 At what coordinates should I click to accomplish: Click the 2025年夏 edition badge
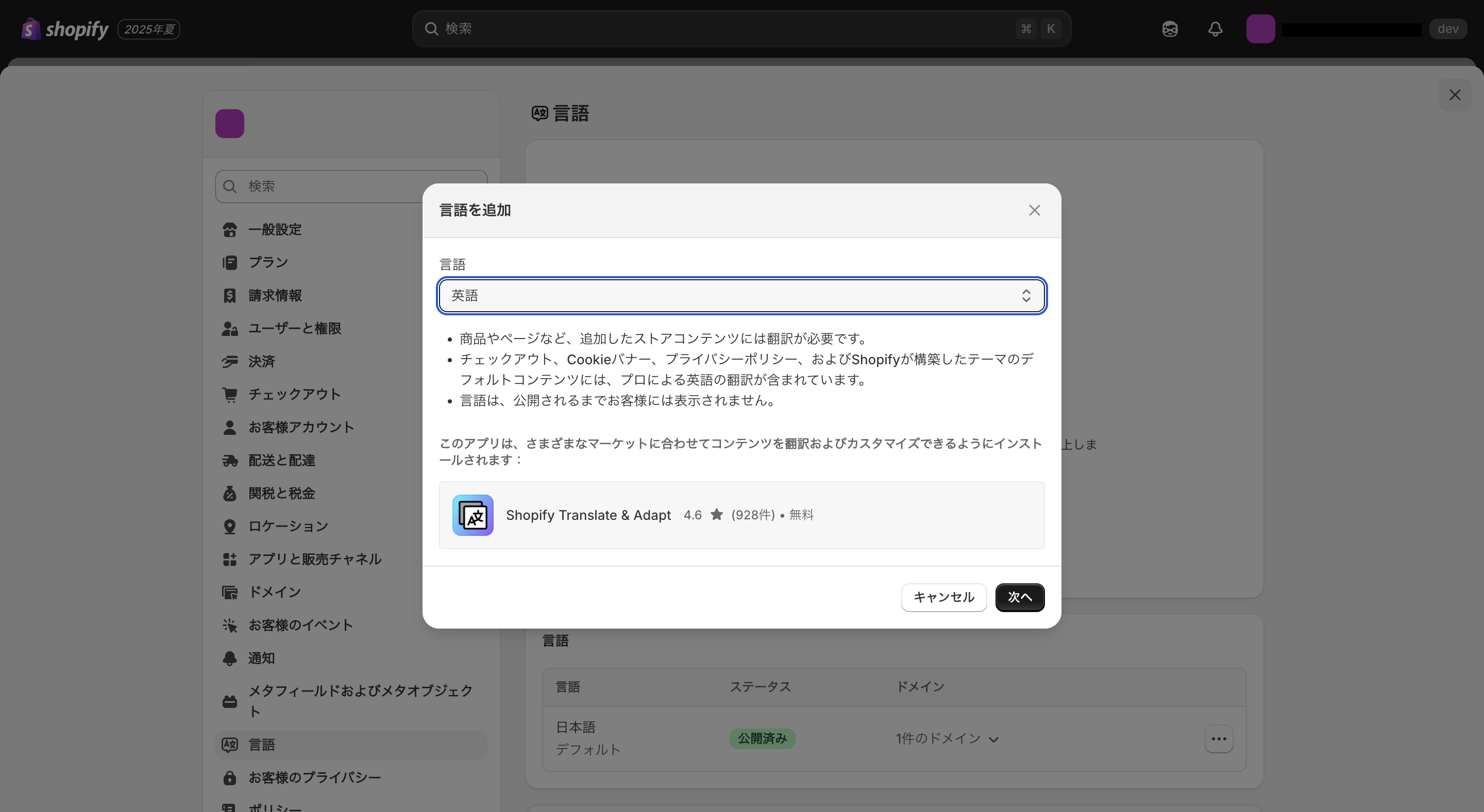tap(149, 29)
